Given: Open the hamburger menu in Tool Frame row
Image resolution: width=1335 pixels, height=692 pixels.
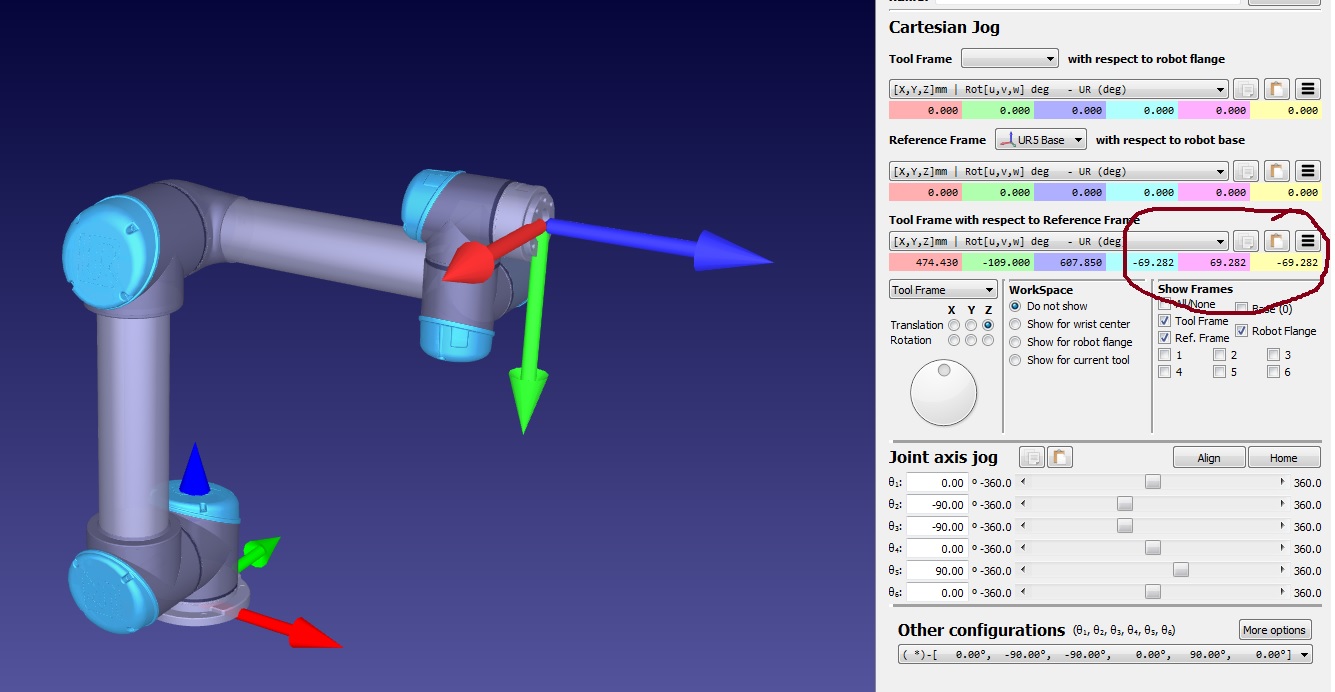Looking at the screenshot, I should pos(1308,89).
